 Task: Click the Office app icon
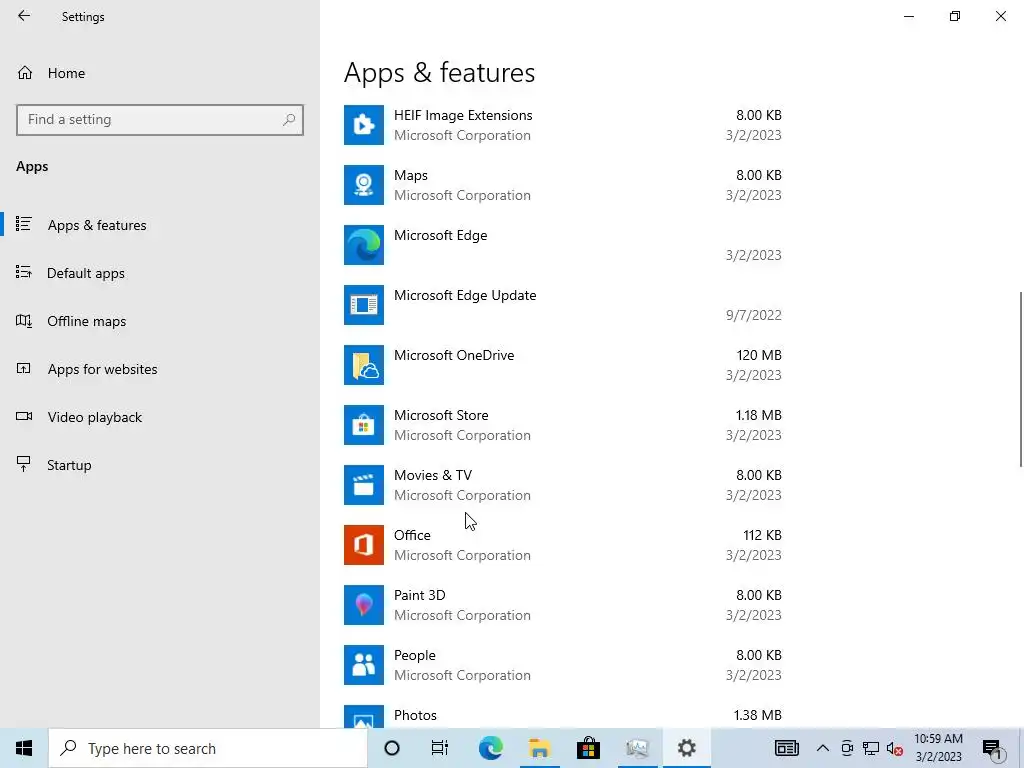[364, 545]
